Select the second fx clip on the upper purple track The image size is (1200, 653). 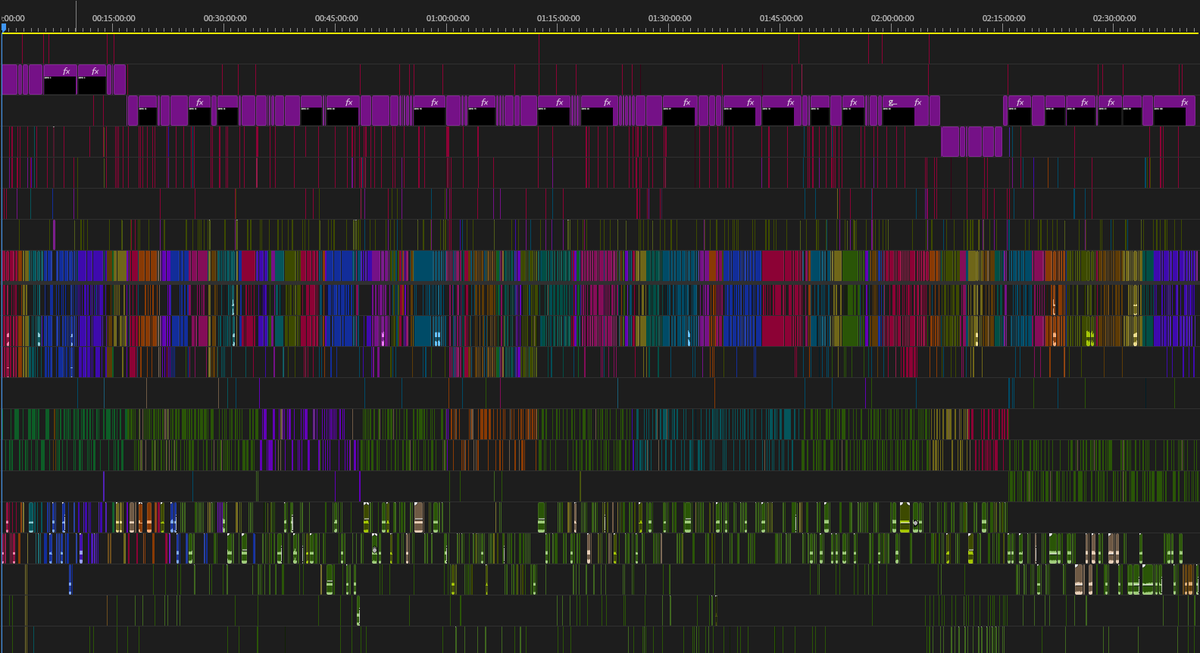(x=92, y=80)
